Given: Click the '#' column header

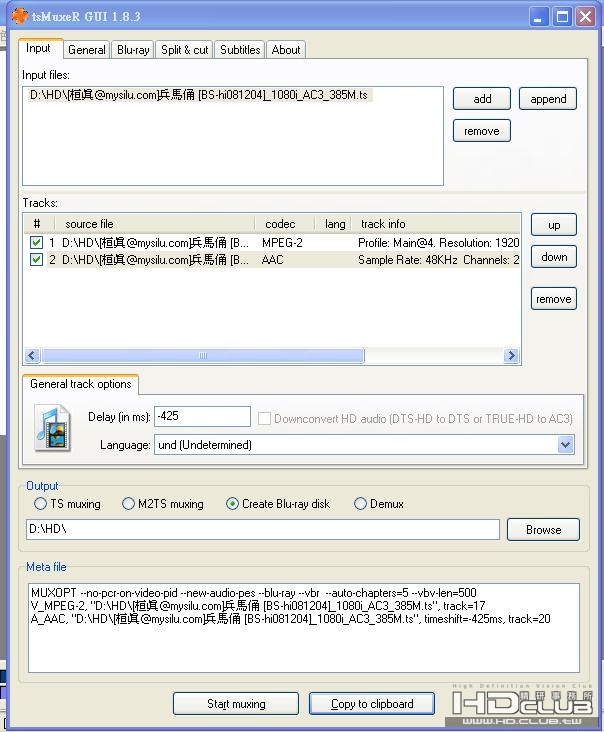Looking at the screenshot, I should [x=39, y=224].
